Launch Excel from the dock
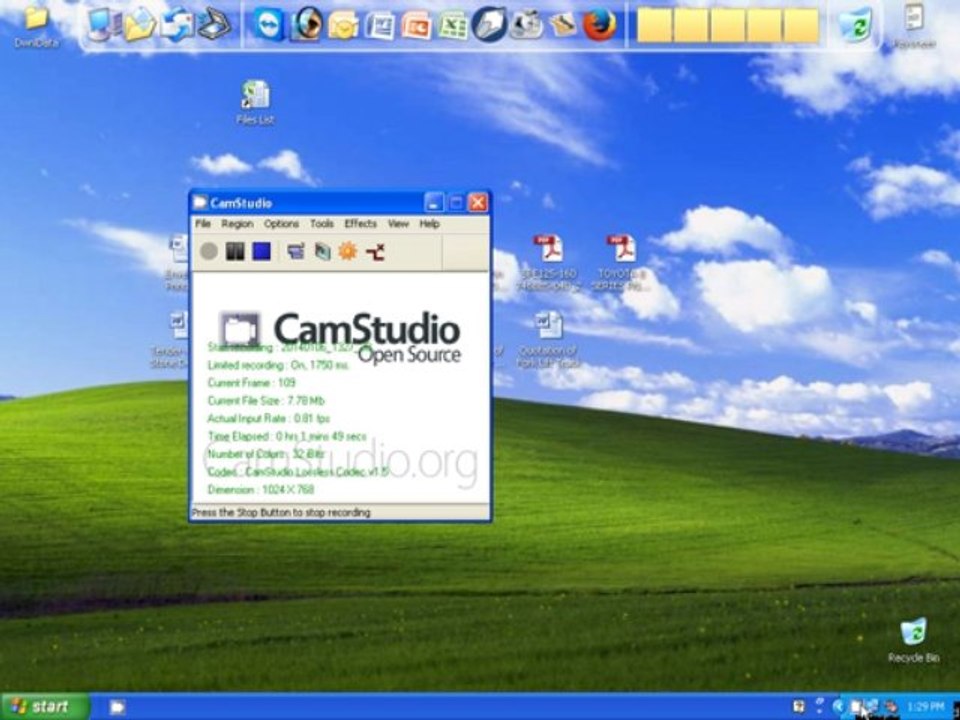The width and height of the screenshot is (960, 720). pyautogui.click(x=453, y=26)
